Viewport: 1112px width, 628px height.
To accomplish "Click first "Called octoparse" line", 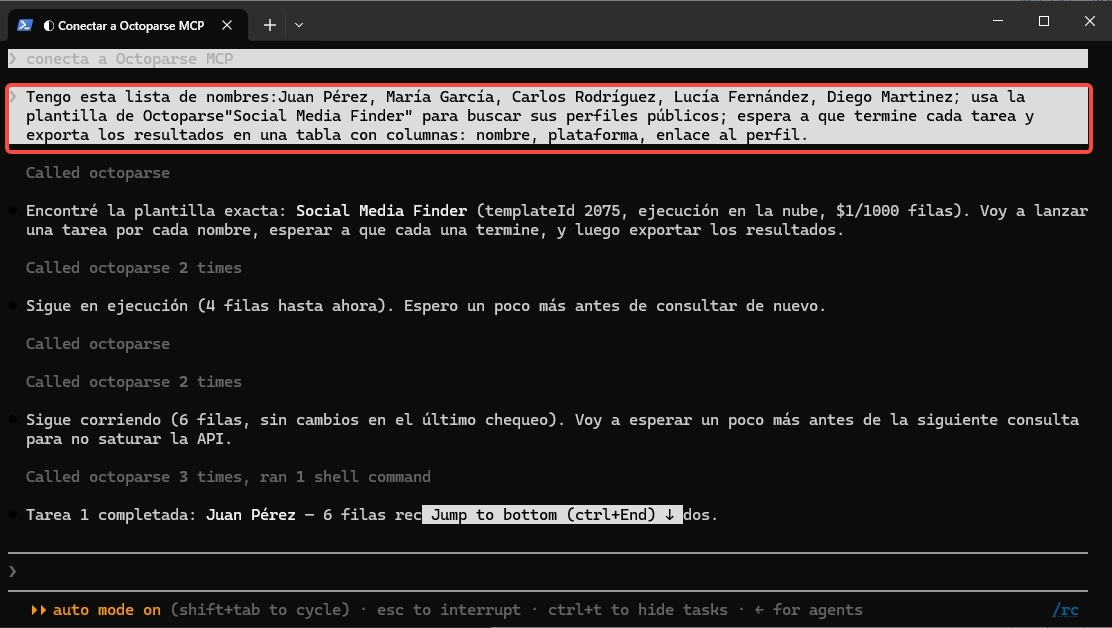I will tap(98, 173).
